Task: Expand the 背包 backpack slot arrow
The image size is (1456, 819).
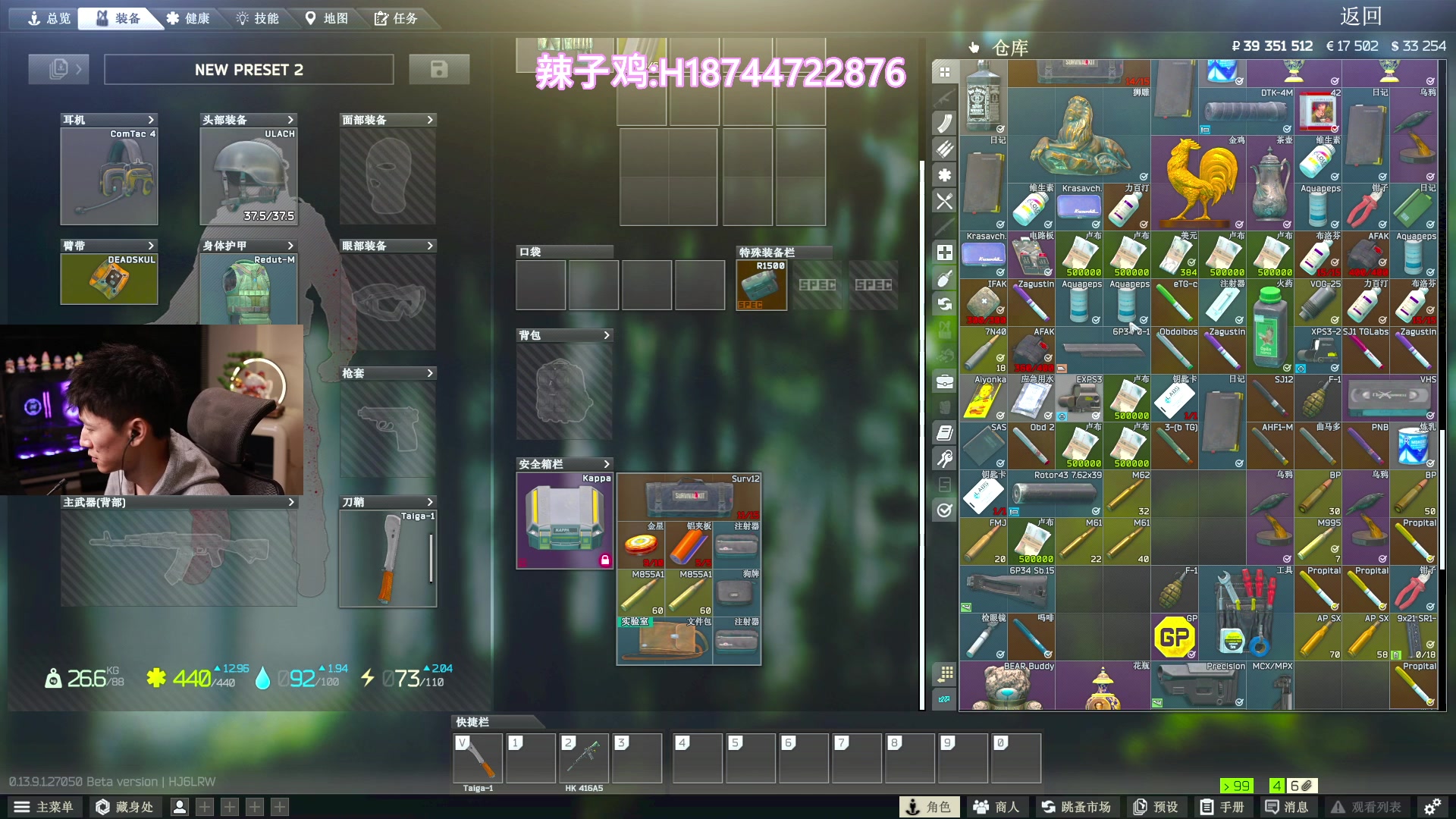Action: point(606,335)
